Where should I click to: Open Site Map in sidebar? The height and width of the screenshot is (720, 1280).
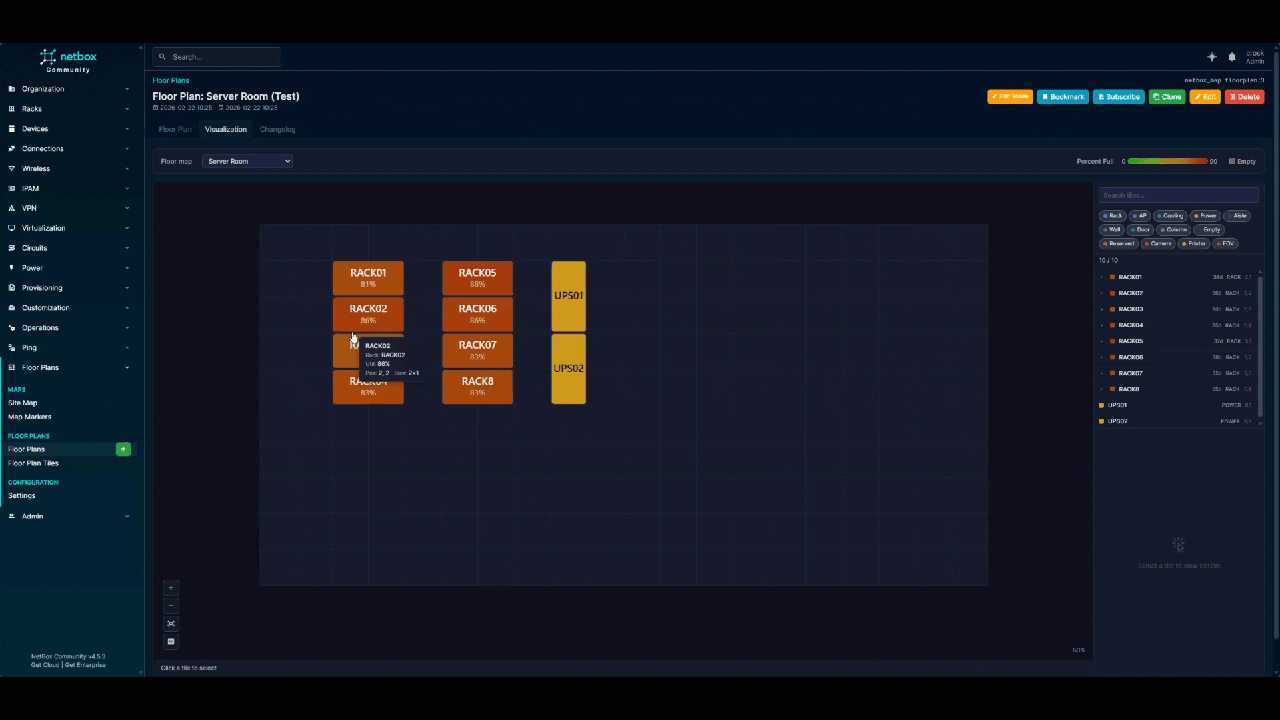pyautogui.click(x=23, y=403)
